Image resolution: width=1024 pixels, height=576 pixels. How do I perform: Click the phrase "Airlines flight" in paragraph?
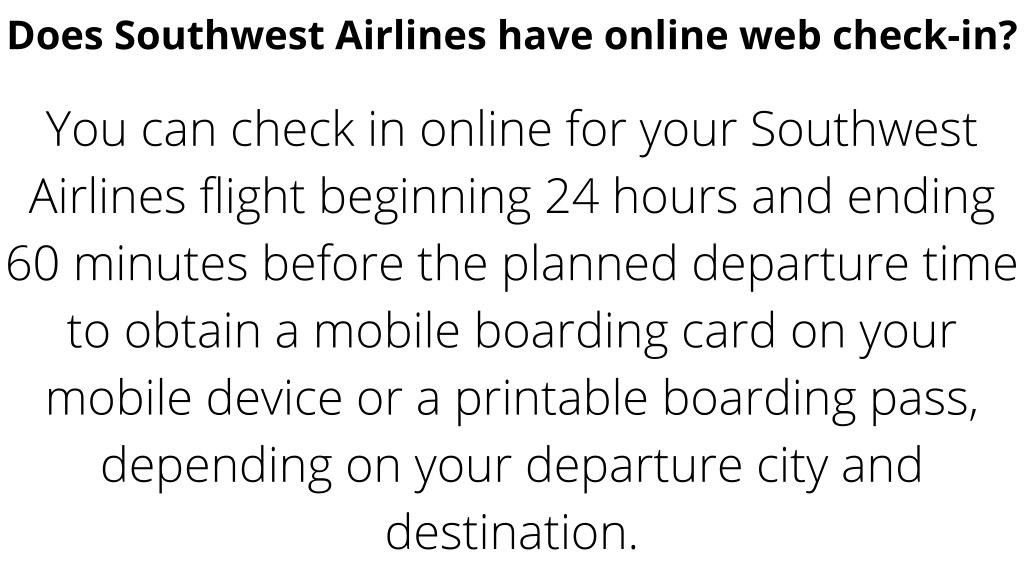pos(167,197)
